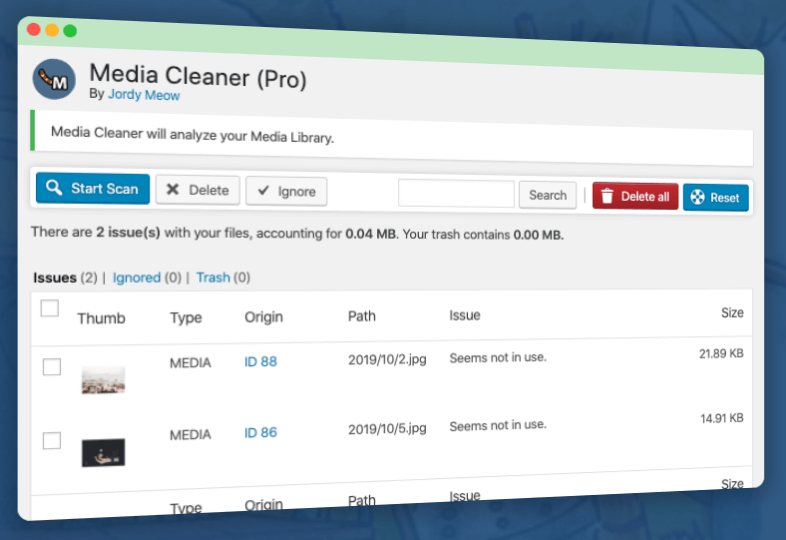The image size is (786, 540).
Task: Check the box for 2019/10/2.jpg row
Action: coord(52,367)
